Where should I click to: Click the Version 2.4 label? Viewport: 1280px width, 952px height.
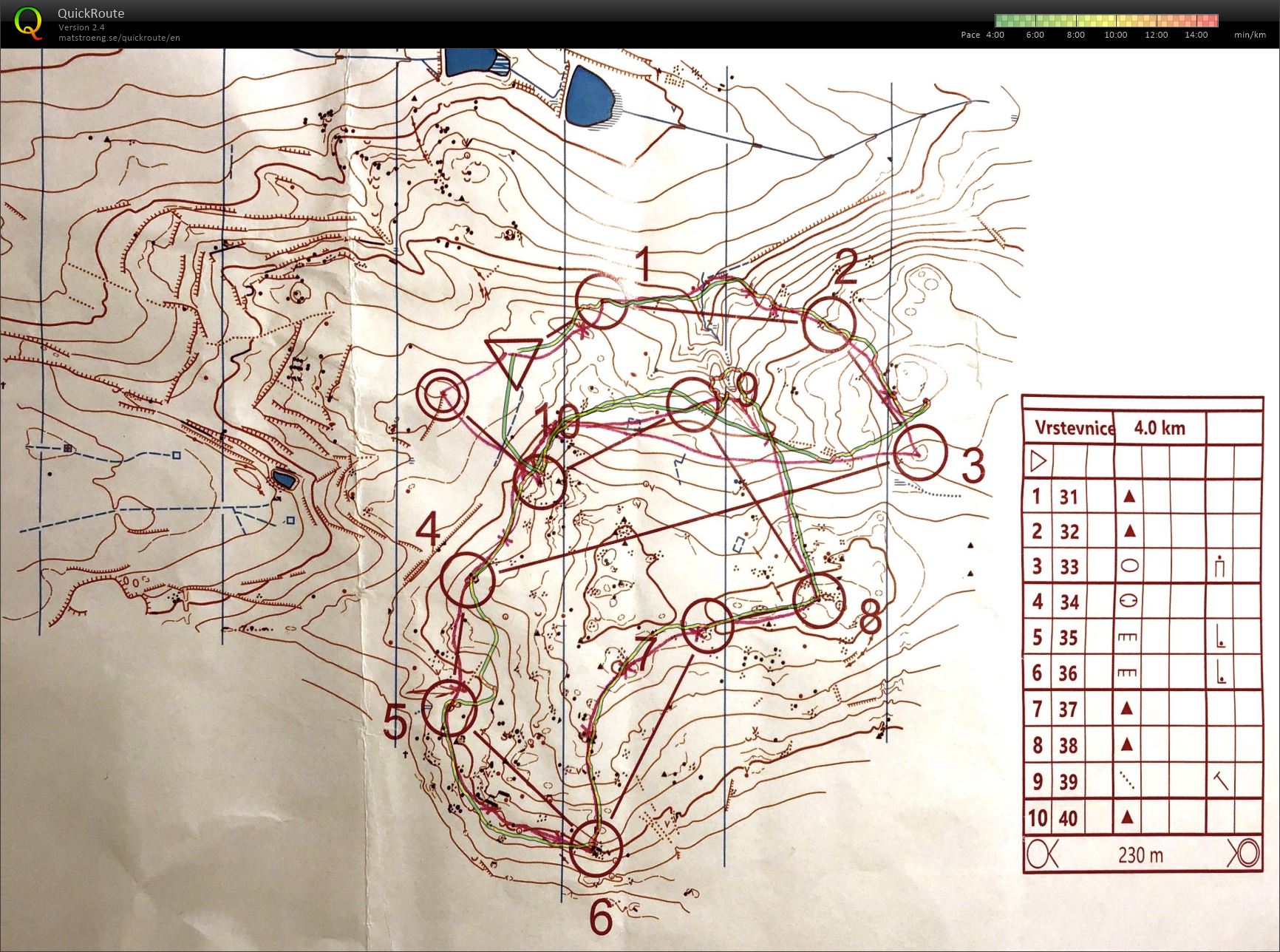coord(81,27)
